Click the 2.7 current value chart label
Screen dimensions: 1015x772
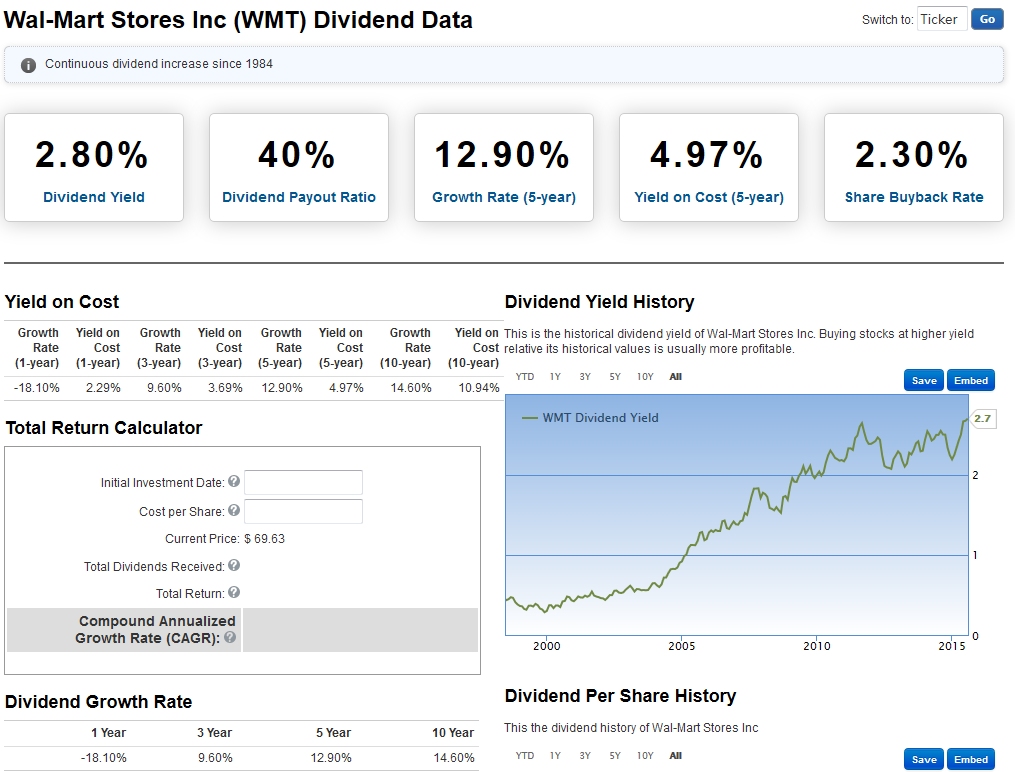(983, 419)
